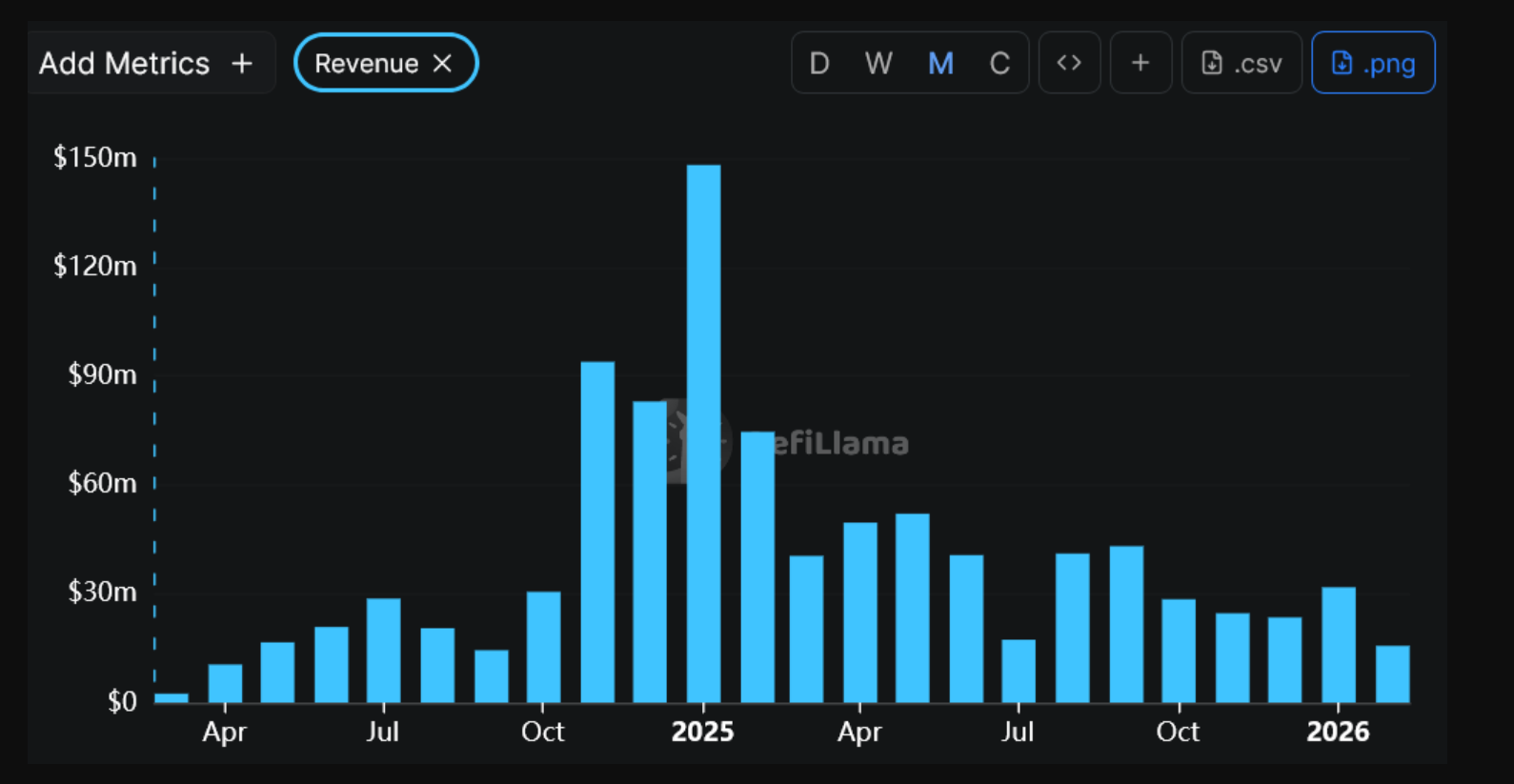The height and width of the screenshot is (784, 1514).
Task: Select Cumulative (C) view
Action: pos(999,64)
